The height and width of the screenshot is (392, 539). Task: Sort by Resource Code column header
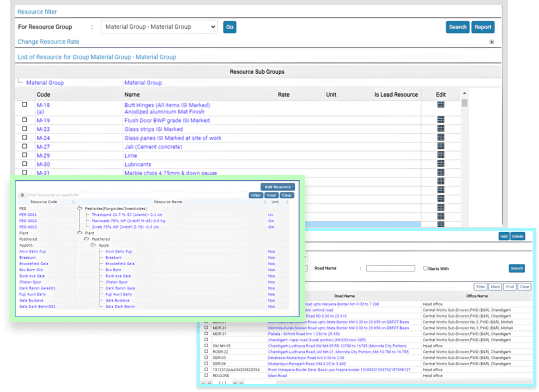[x=44, y=202]
